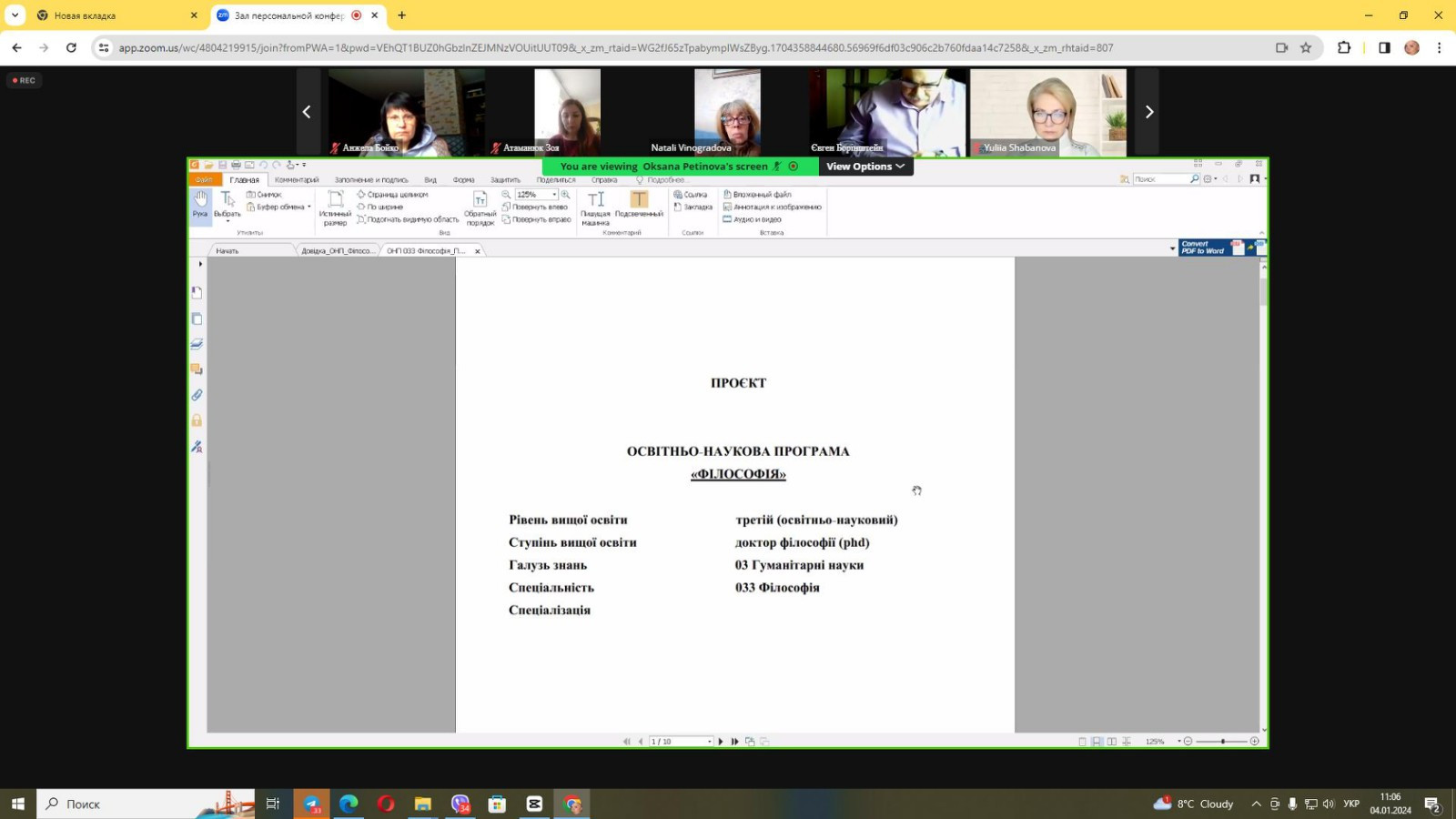Open the 125% zoom combo box in ribbon
The height and width of the screenshot is (819, 1456).
click(536, 195)
